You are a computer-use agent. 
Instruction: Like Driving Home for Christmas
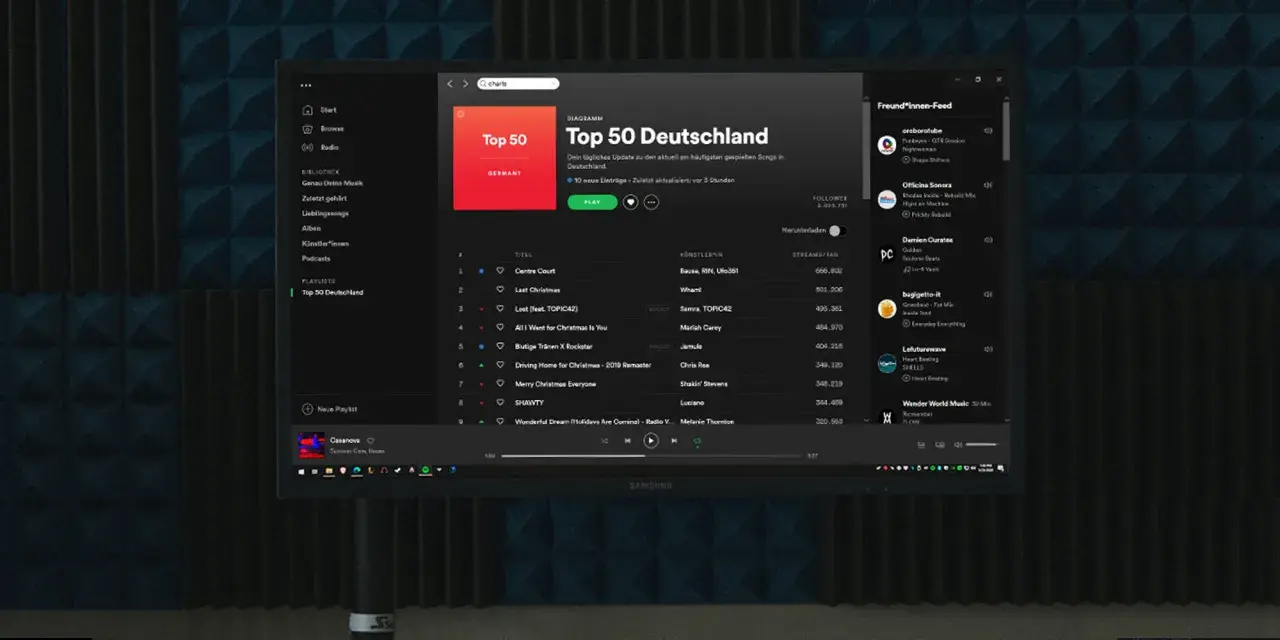click(x=500, y=365)
